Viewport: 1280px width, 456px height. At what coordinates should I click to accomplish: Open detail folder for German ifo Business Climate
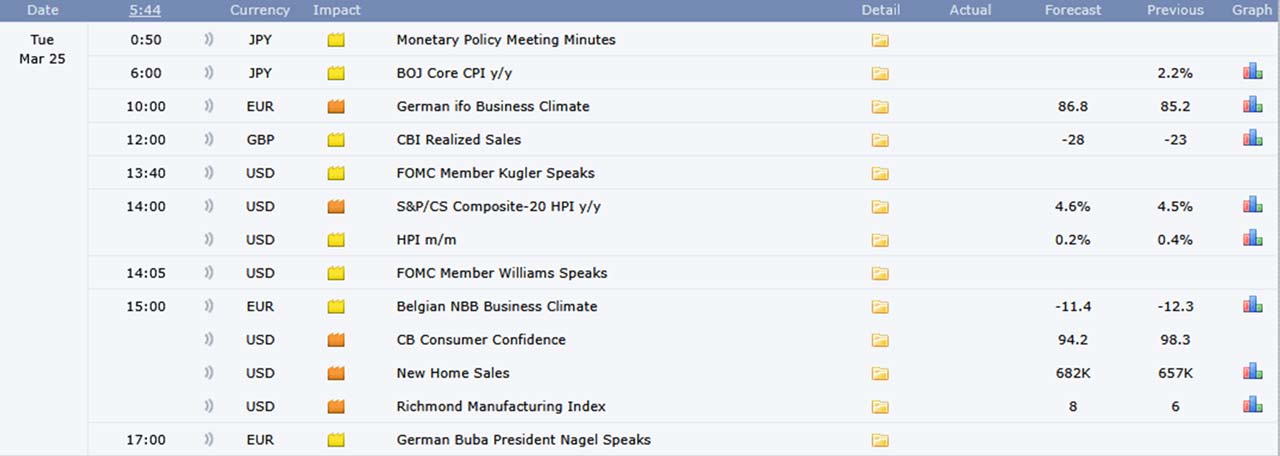(880, 107)
